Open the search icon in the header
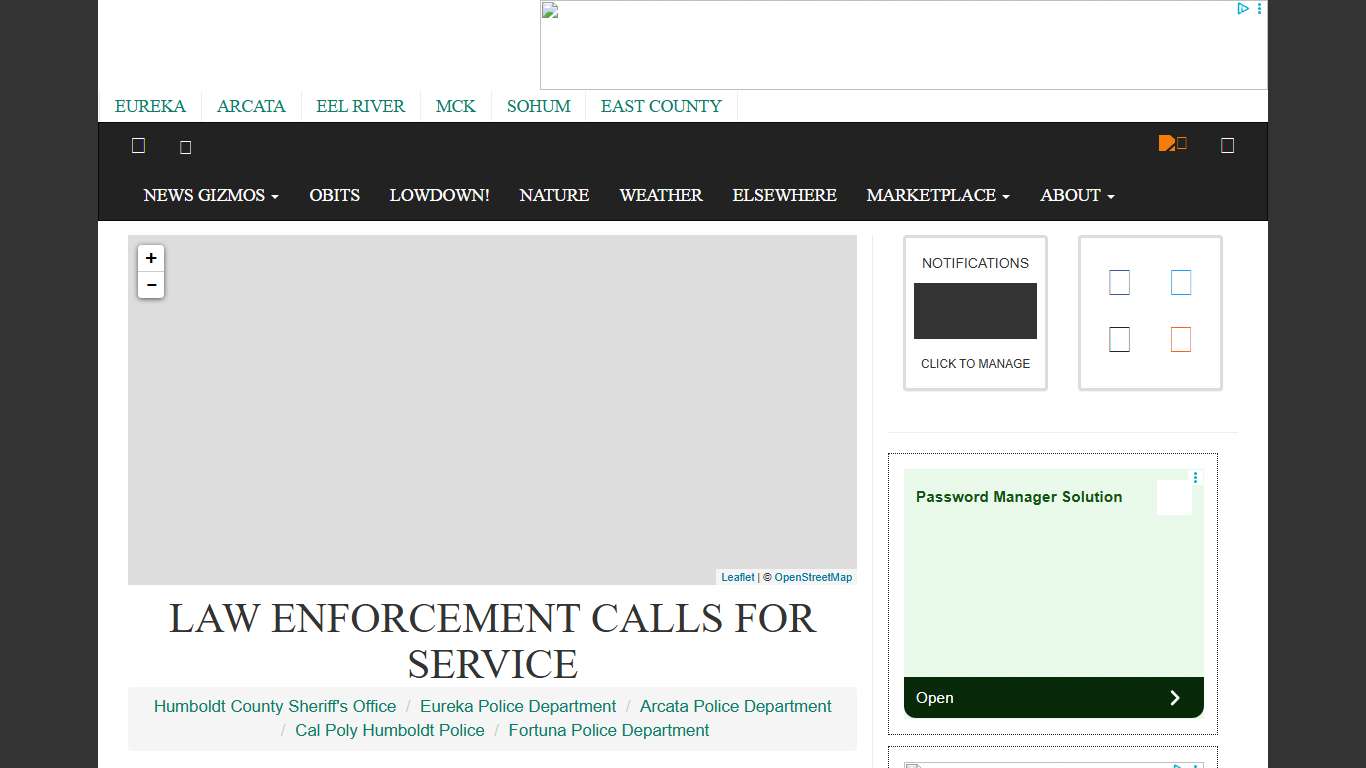This screenshot has width=1366, height=768. [x=1227, y=144]
